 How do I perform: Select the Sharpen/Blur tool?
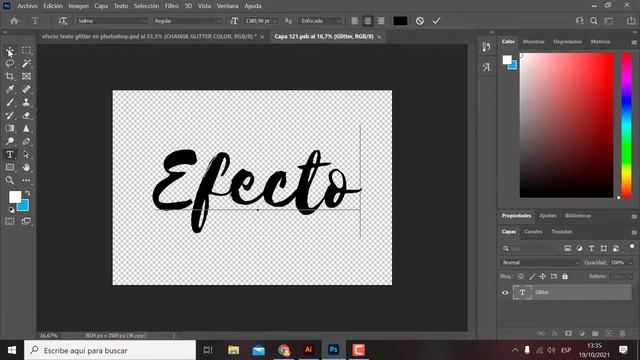pyautogui.click(x=26, y=128)
